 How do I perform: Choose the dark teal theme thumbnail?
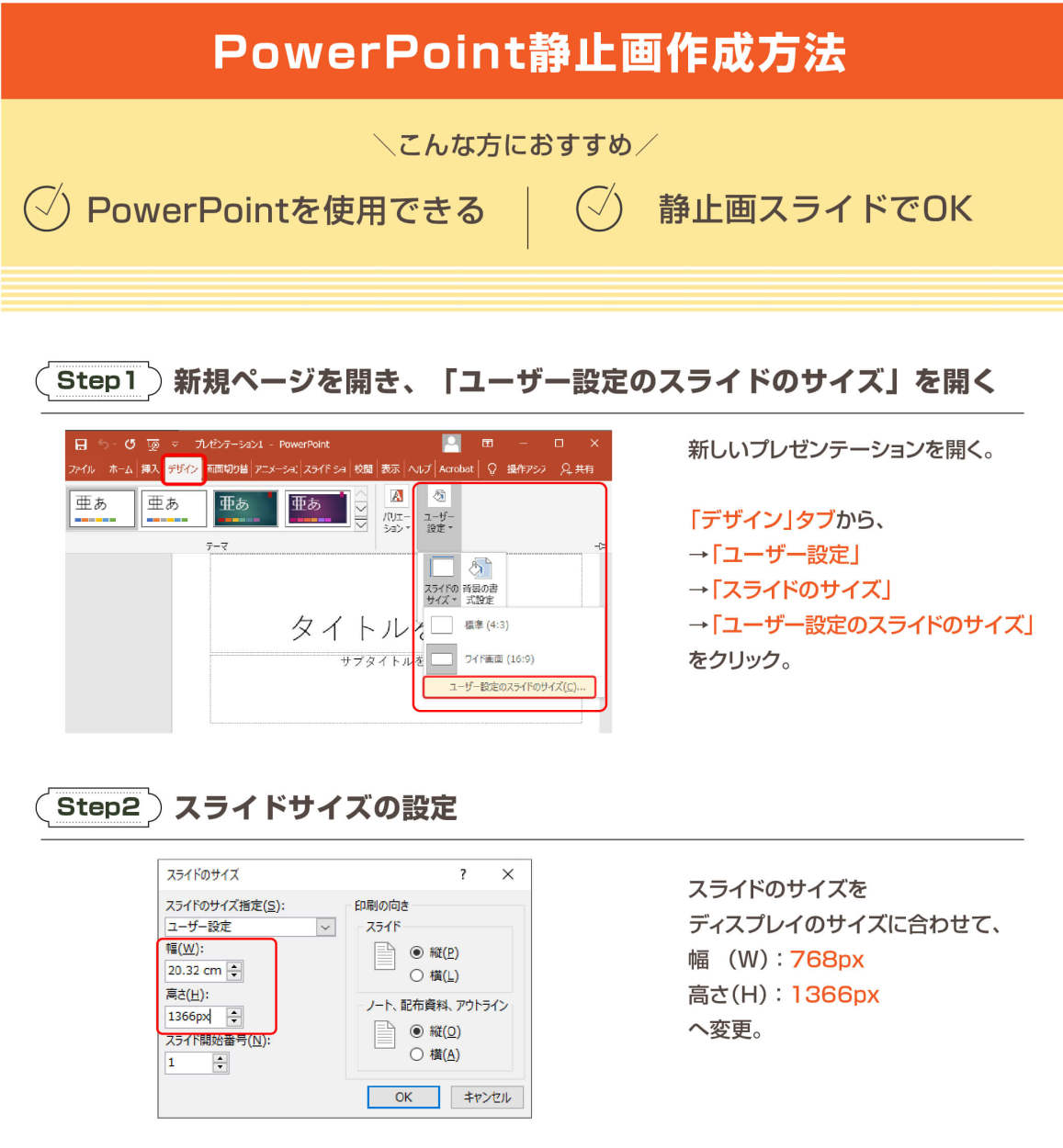tap(245, 508)
